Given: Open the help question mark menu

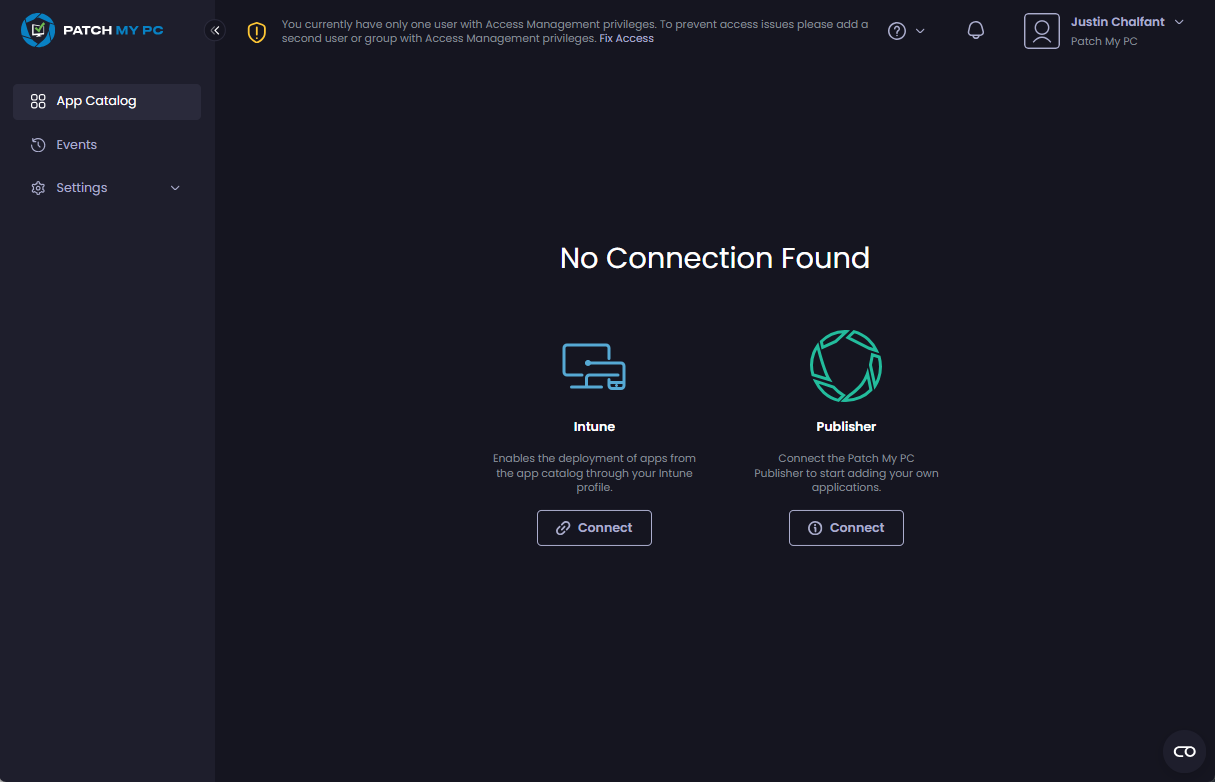Looking at the screenshot, I should click(x=897, y=31).
